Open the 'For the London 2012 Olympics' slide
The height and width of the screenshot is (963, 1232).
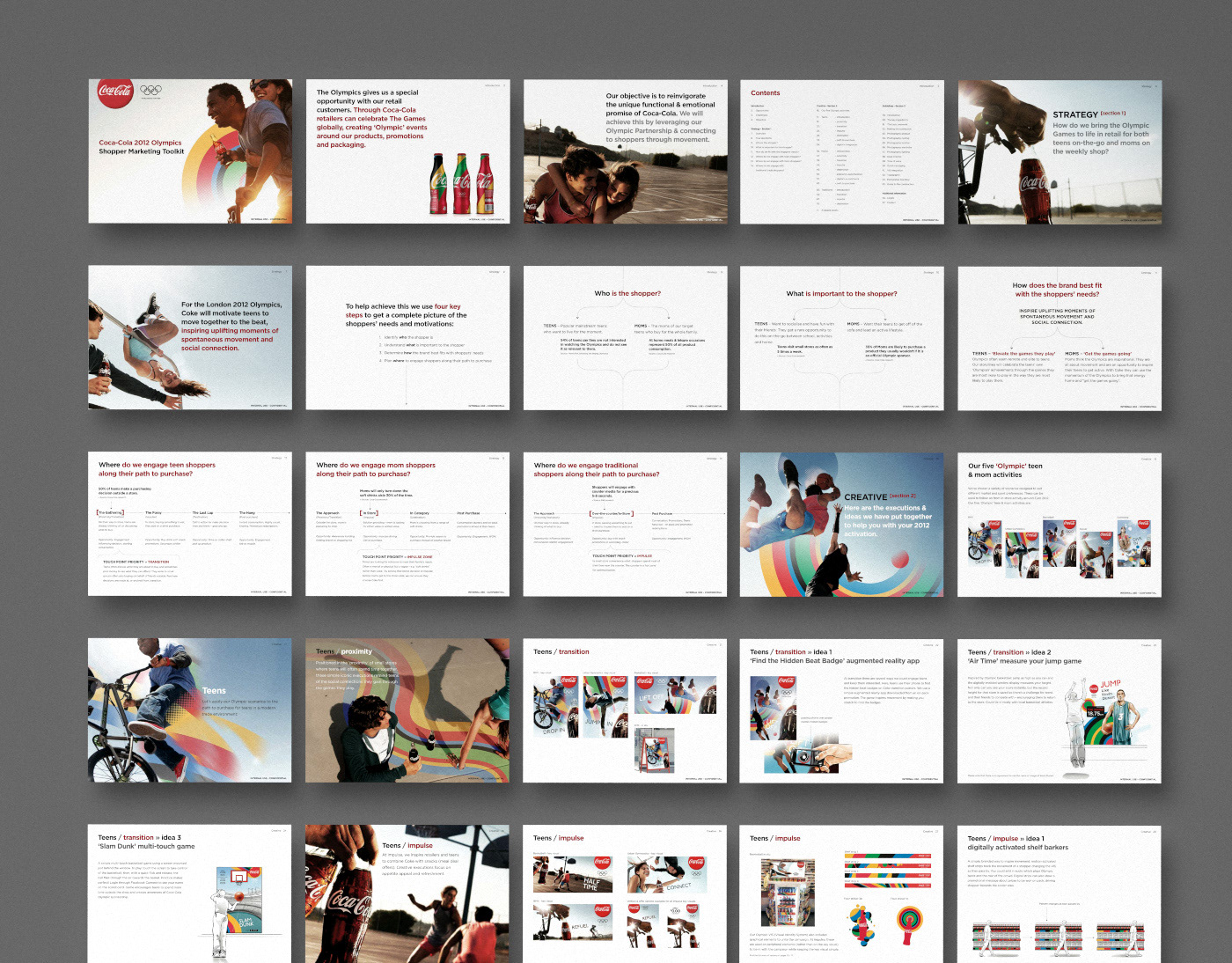click(190, 338)
